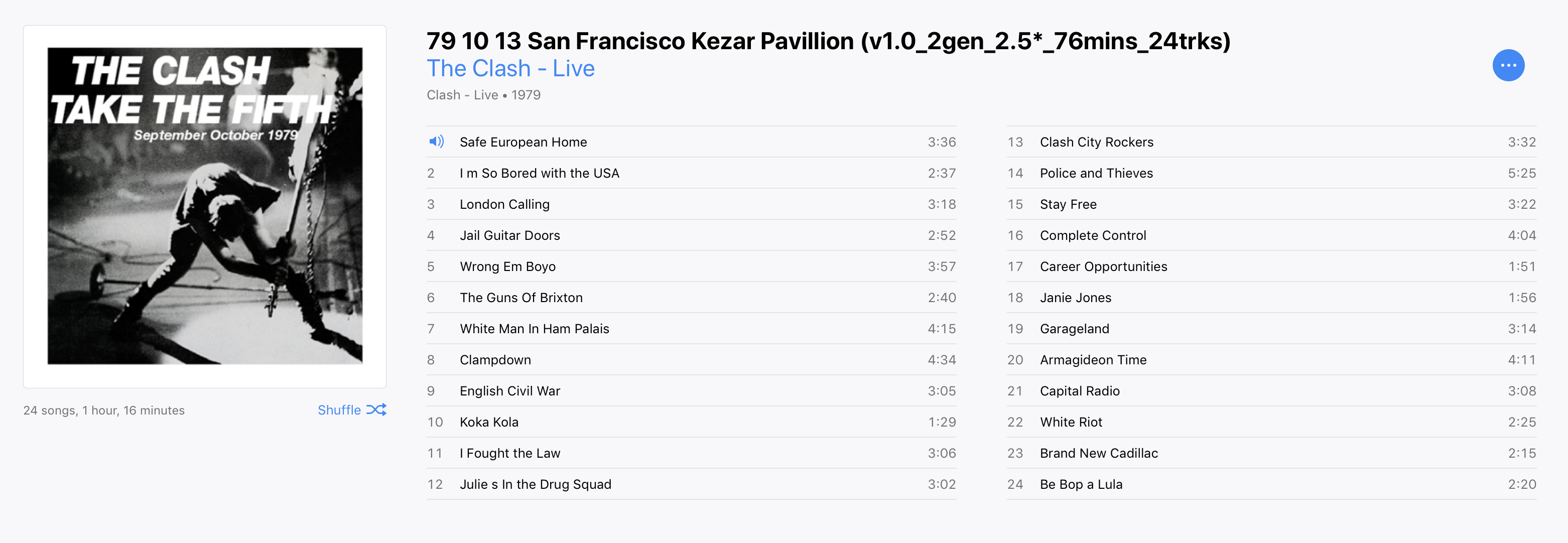Click the shuffle arrows icon
The width and height of the screenshot is (1568, 543).
[376, 410]
